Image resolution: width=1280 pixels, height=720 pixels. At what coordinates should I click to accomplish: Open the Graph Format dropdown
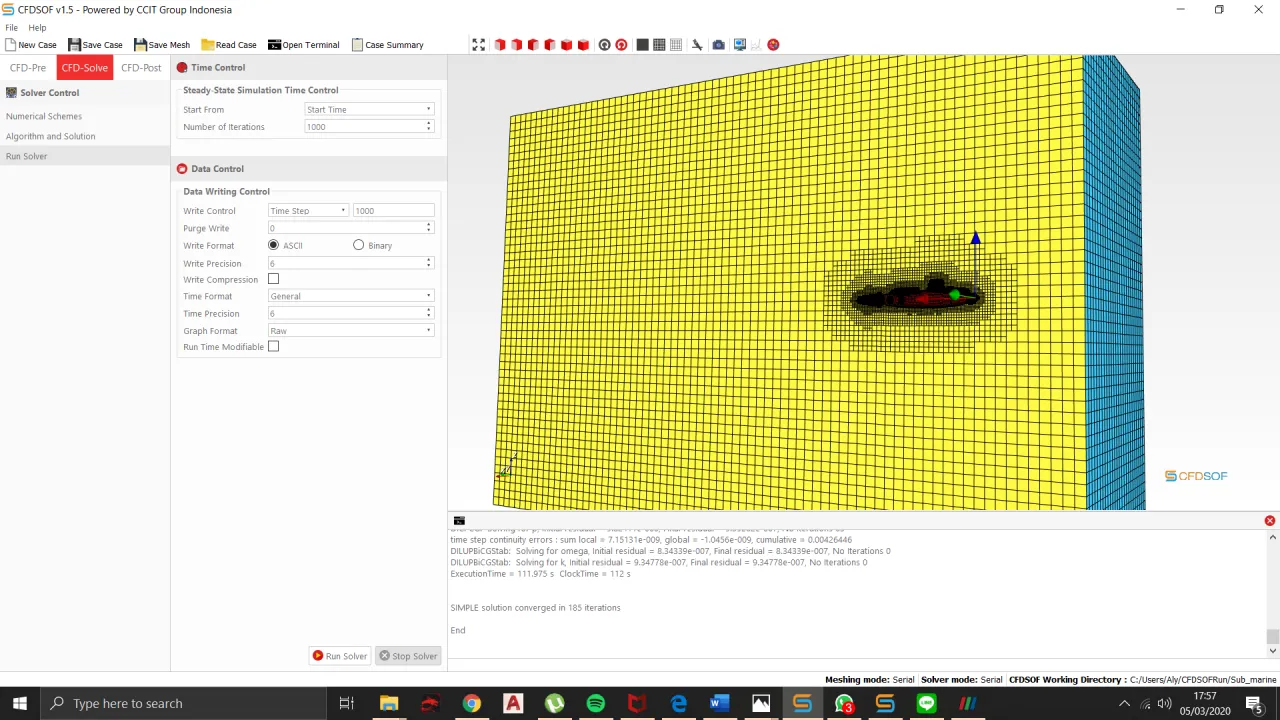point(351,331)
